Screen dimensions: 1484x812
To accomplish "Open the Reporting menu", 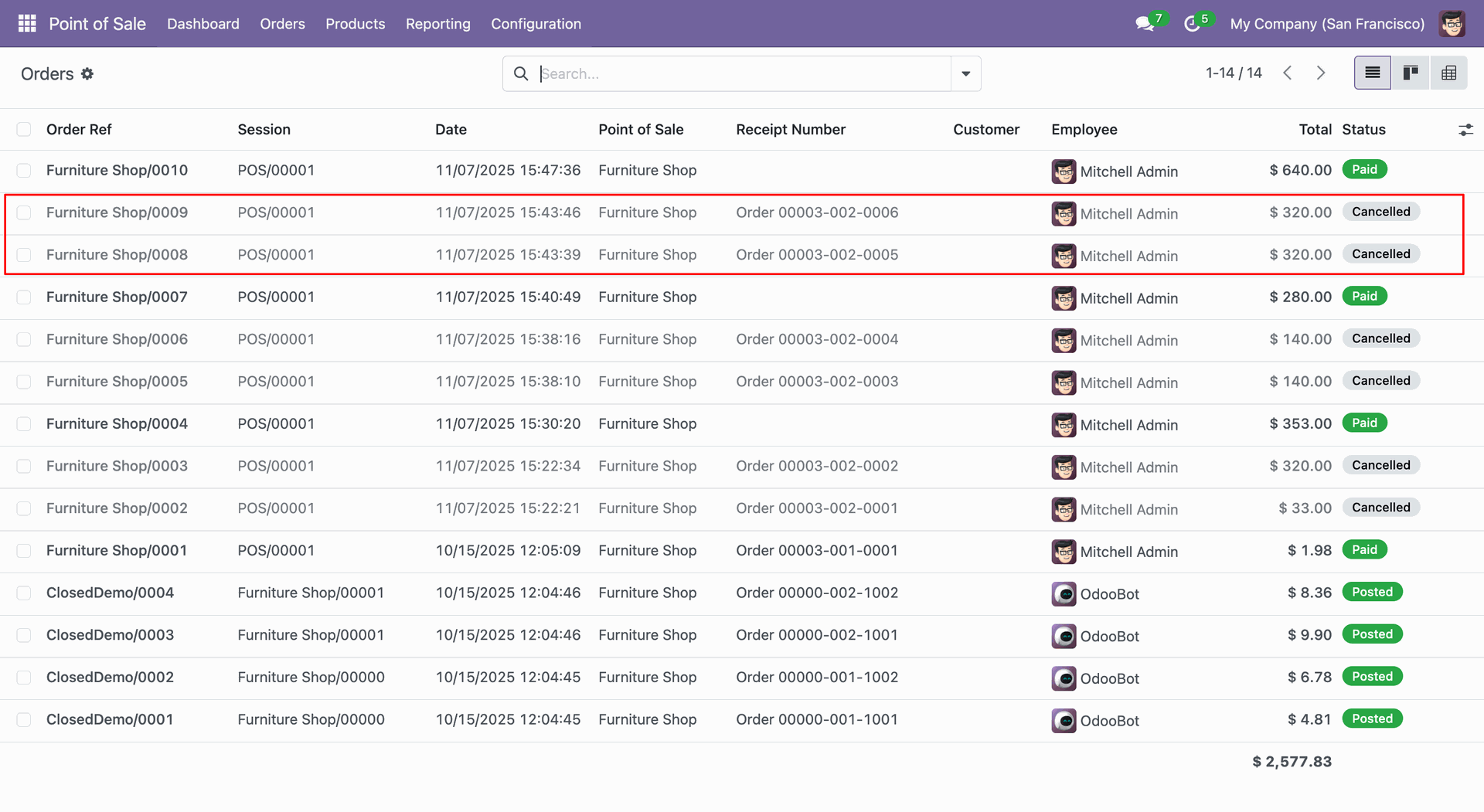I will (437, 24).
